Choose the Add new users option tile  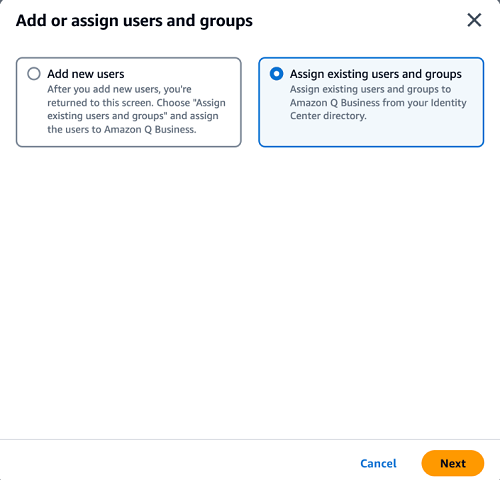(x=129, y=102)
